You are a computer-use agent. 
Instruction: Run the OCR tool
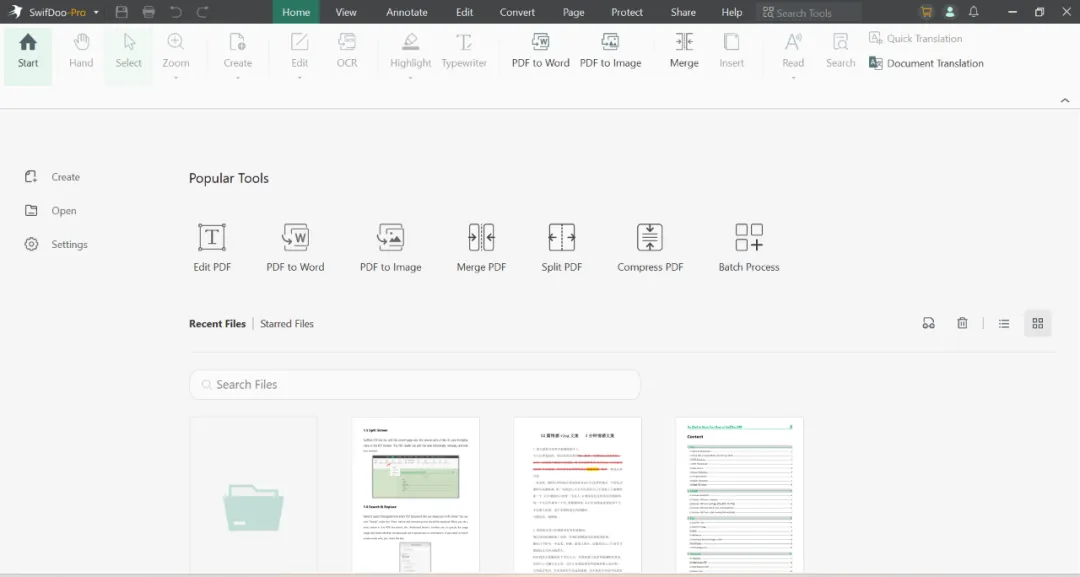point(347,52)
